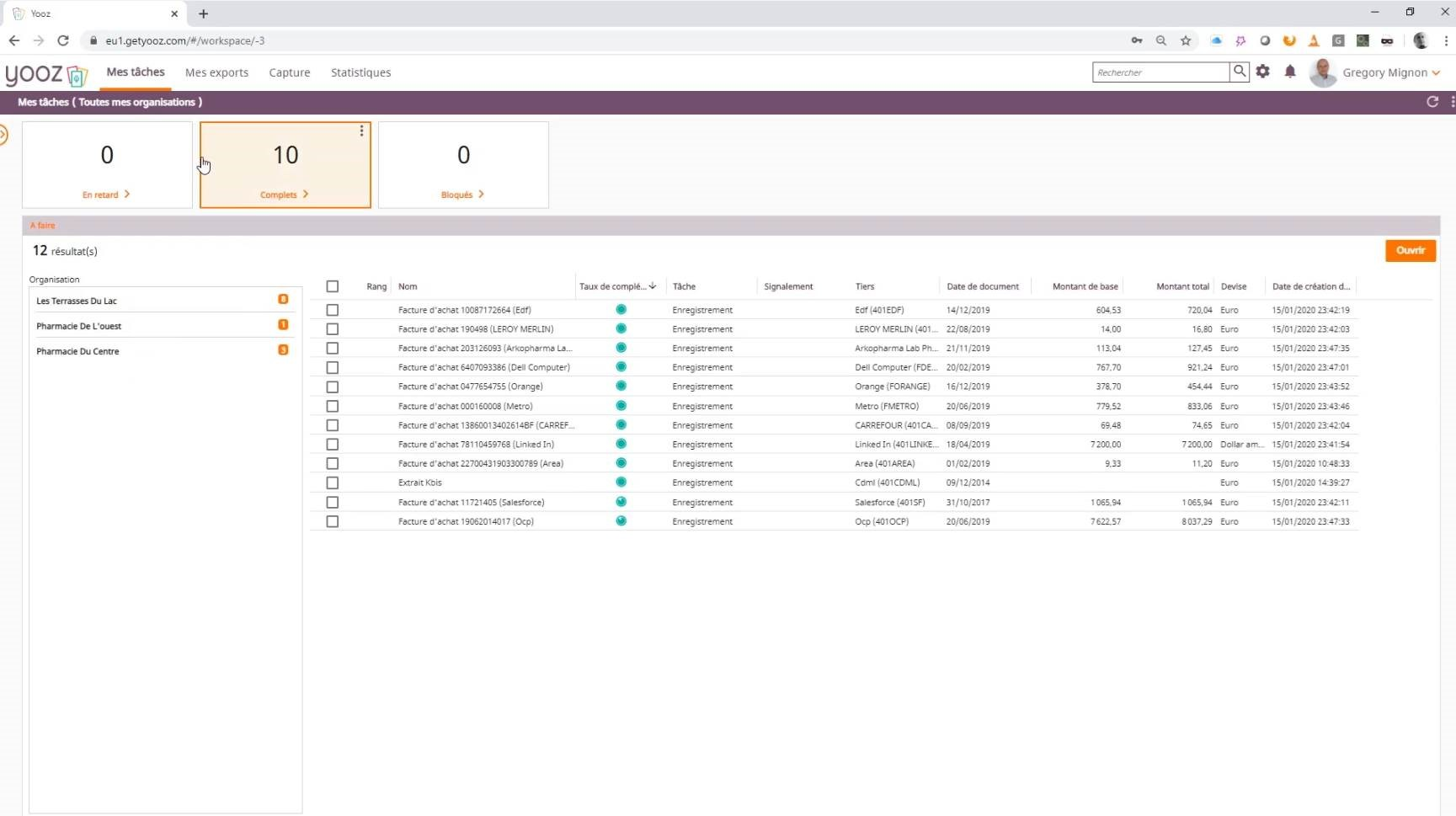
Task: Sort by Taux de complétude arrow
Action: [x=653, y=286]
